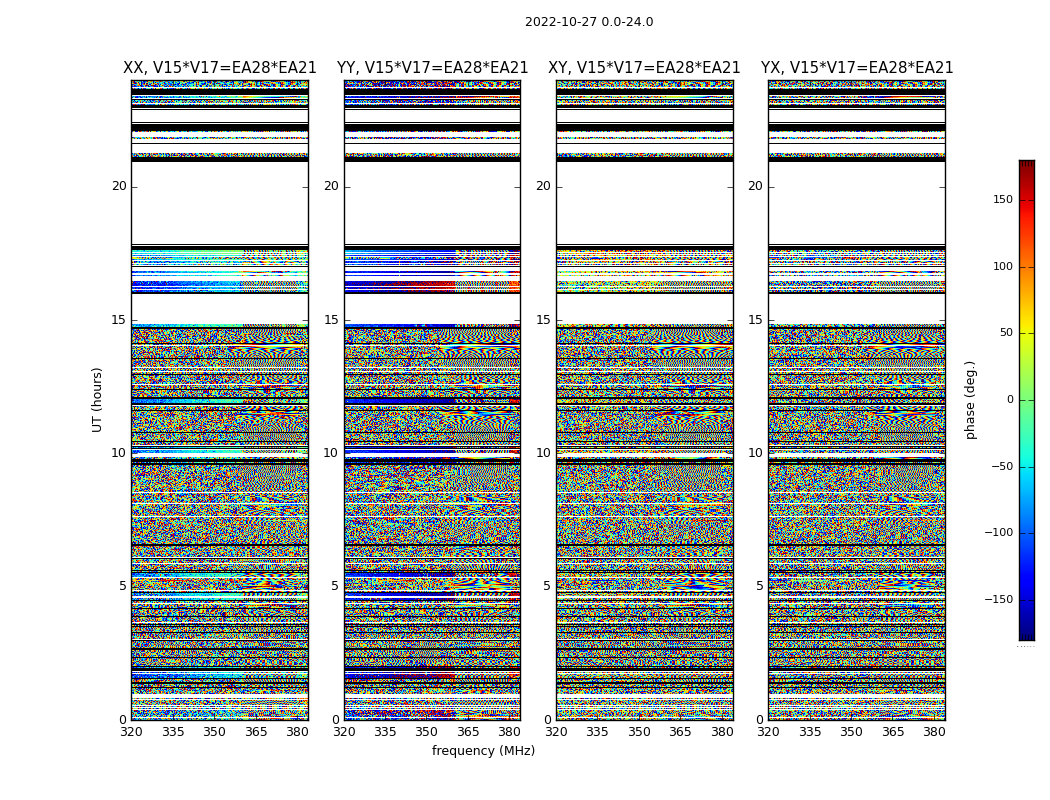Click the 380 MHz tick under YX panel
The image size is (1050, 800).
[934, 732]
